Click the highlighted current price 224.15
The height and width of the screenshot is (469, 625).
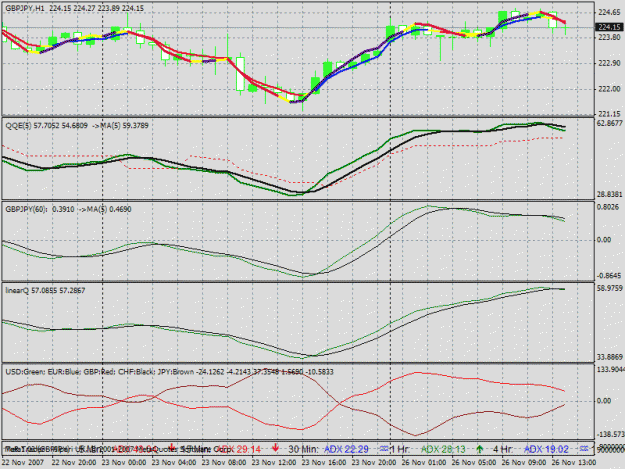(x=609, y=27)
